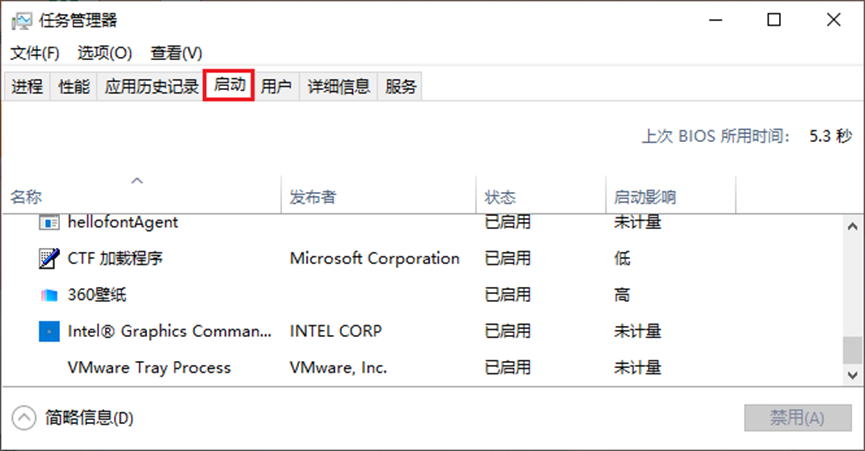Click the vertical scrollbar thumb
The height and width of the screenshot is (451, 865).
coord(852,350)
